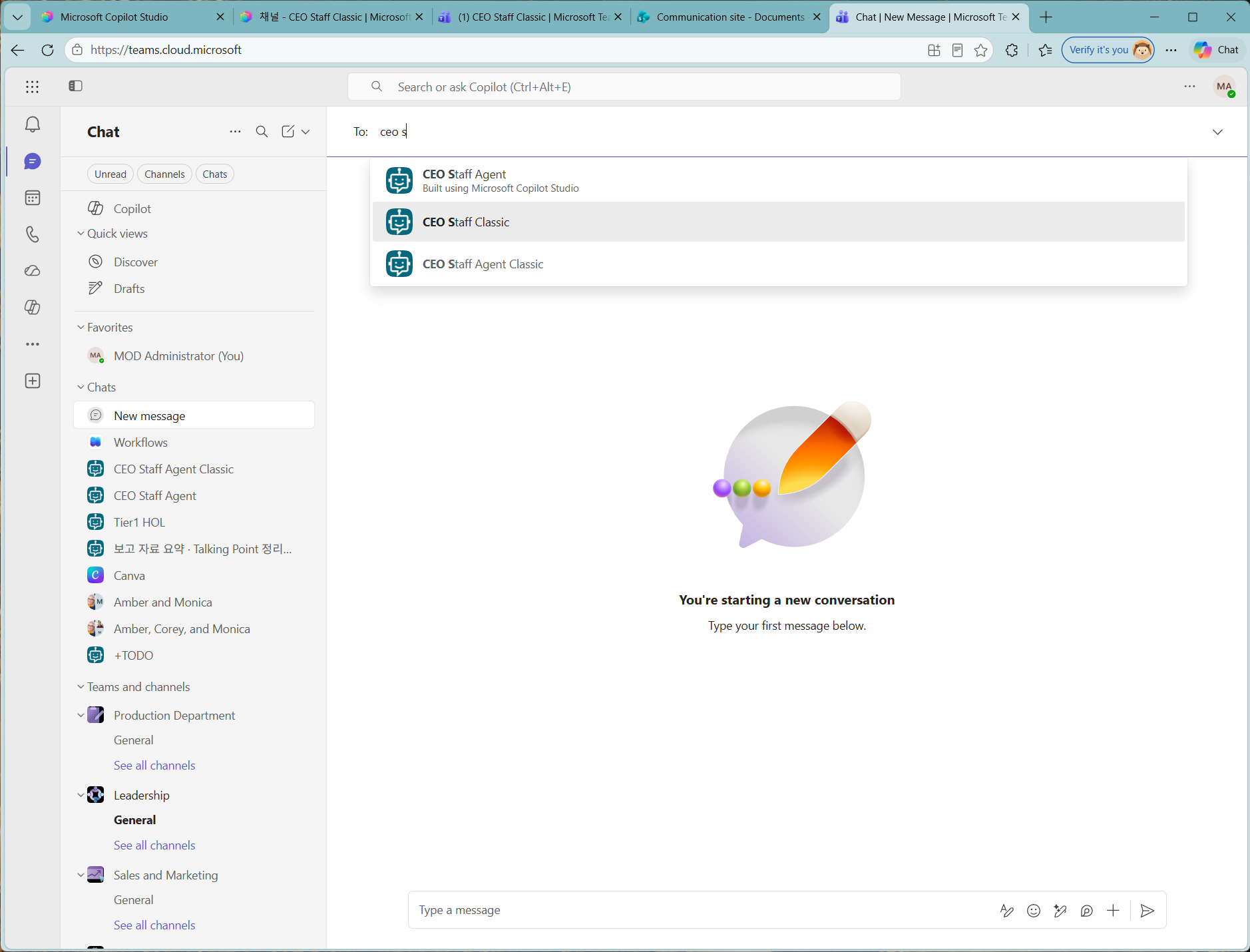
Task: Click the format message icon
Action: pos(1007,911)
